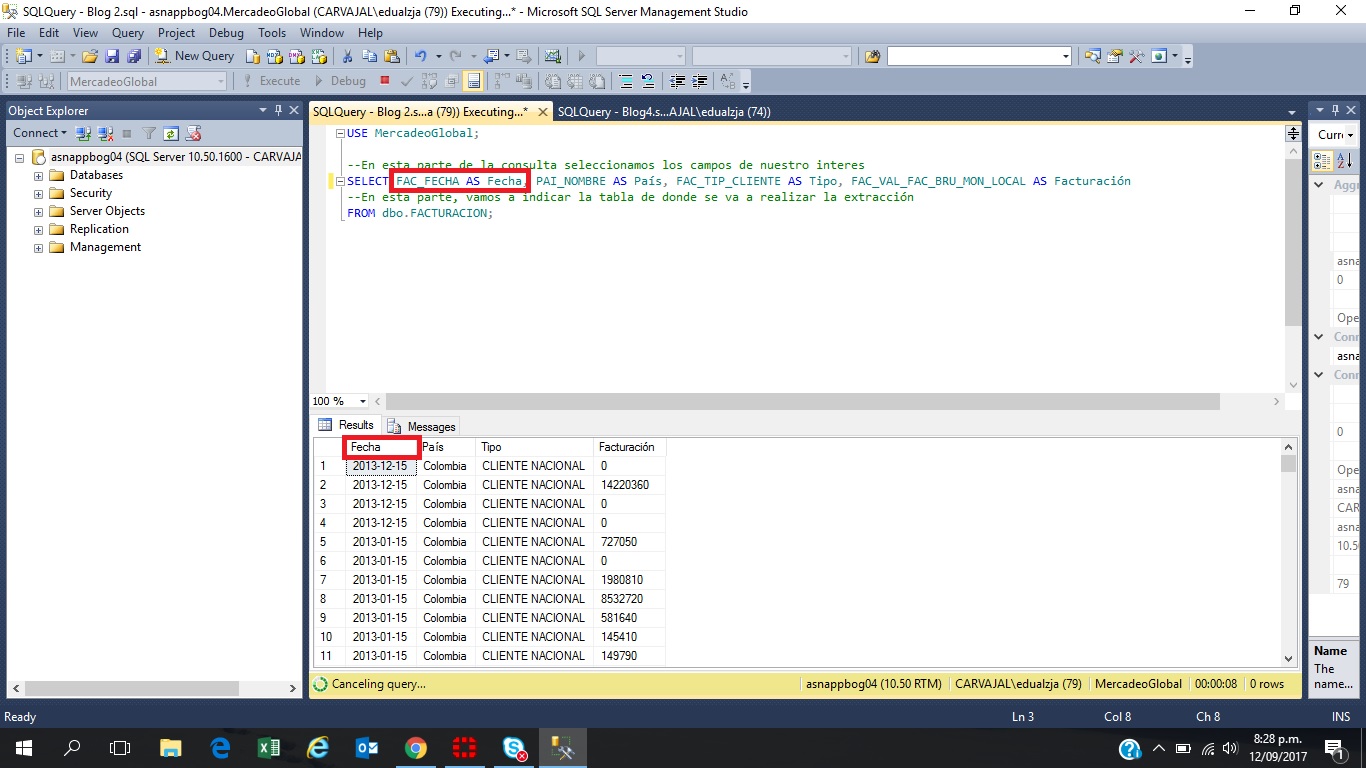The width and height of the screenshot is (1366, 768).
Task: Open SQL Server Management Studio from the taskbar
Action: [x=562, y=748]
